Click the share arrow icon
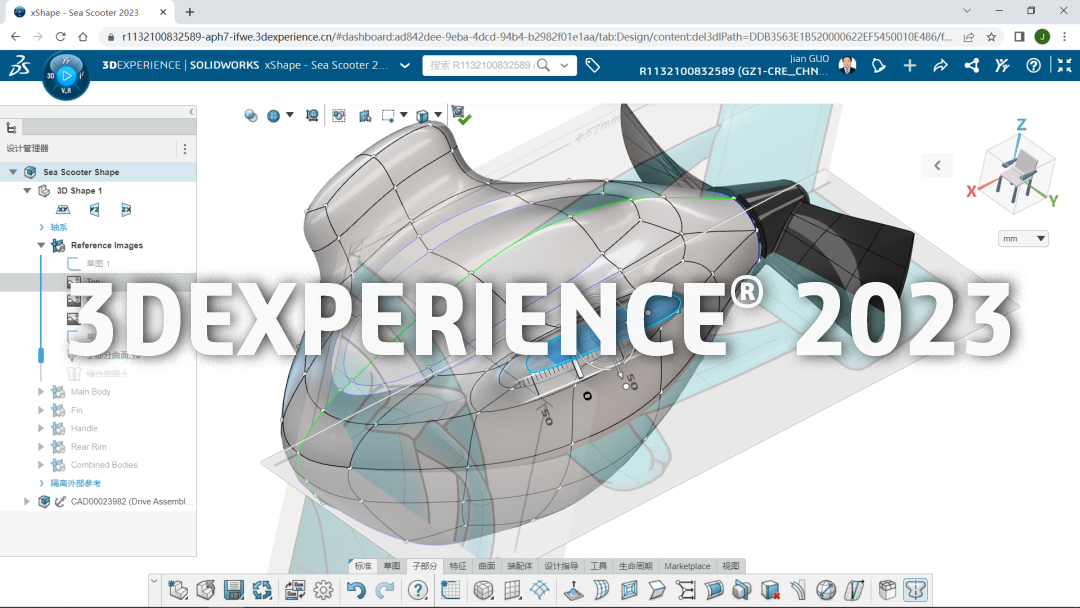This screenshot has width=1080, height=608. [x=940, y=65]
